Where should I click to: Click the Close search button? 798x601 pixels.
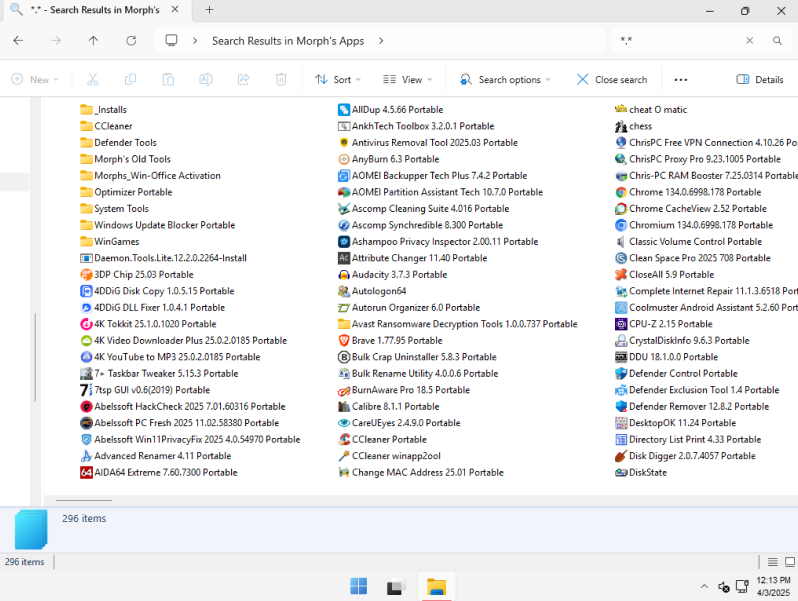(x=612, y=79)
